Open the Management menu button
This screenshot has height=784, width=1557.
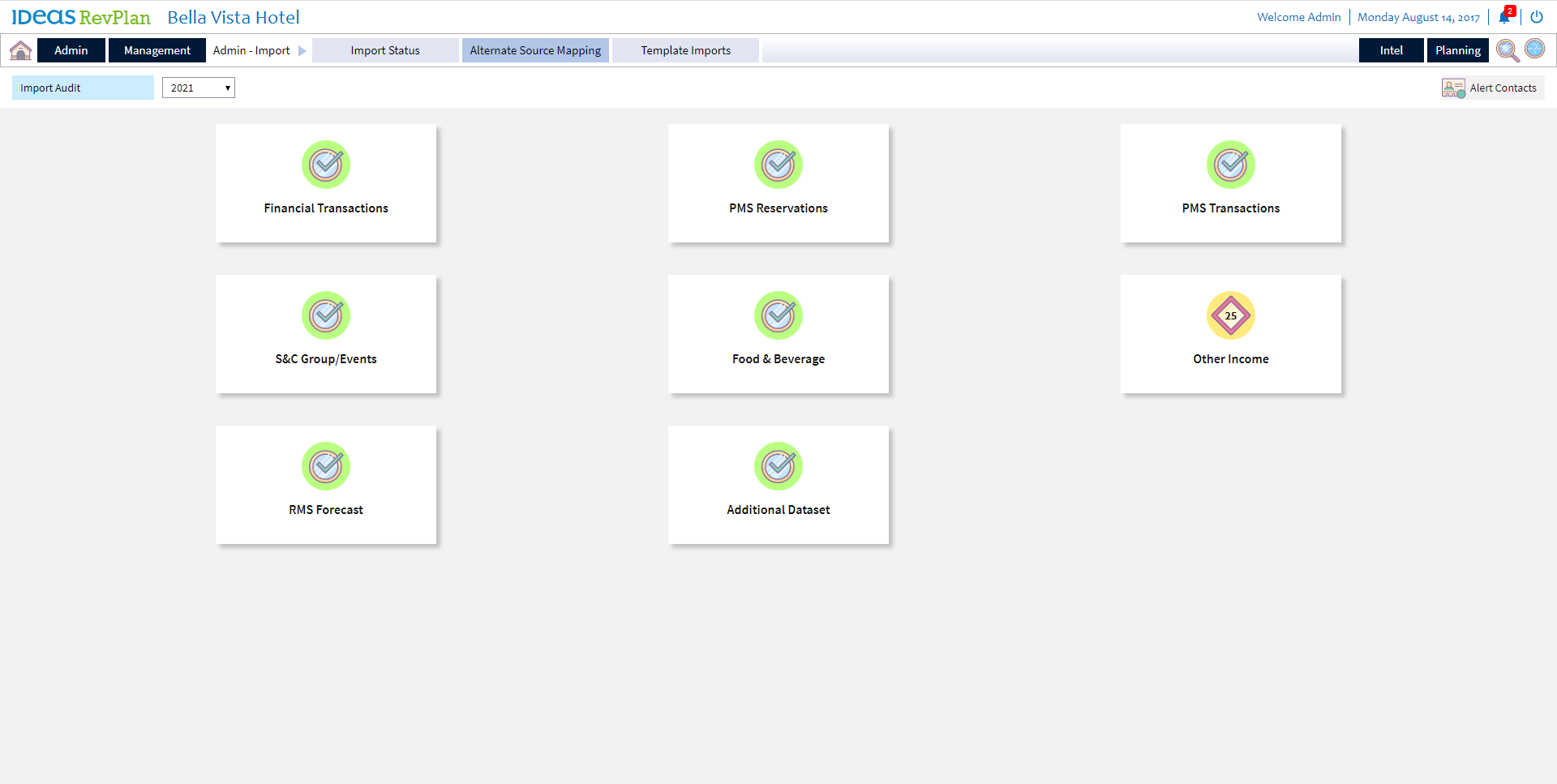click(157, 50)
